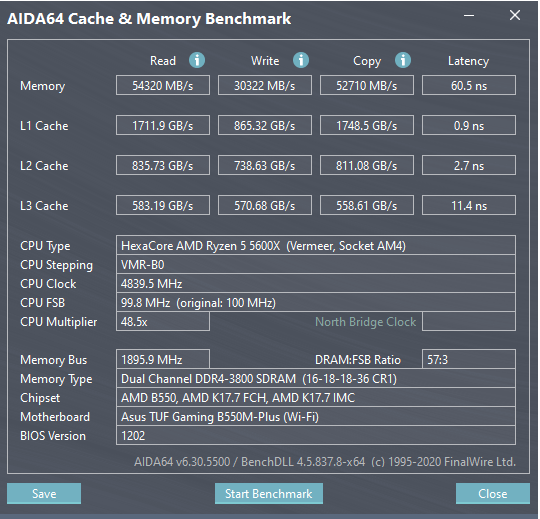Click the Read info icon

pyautogui.click(x=197, y=60)
